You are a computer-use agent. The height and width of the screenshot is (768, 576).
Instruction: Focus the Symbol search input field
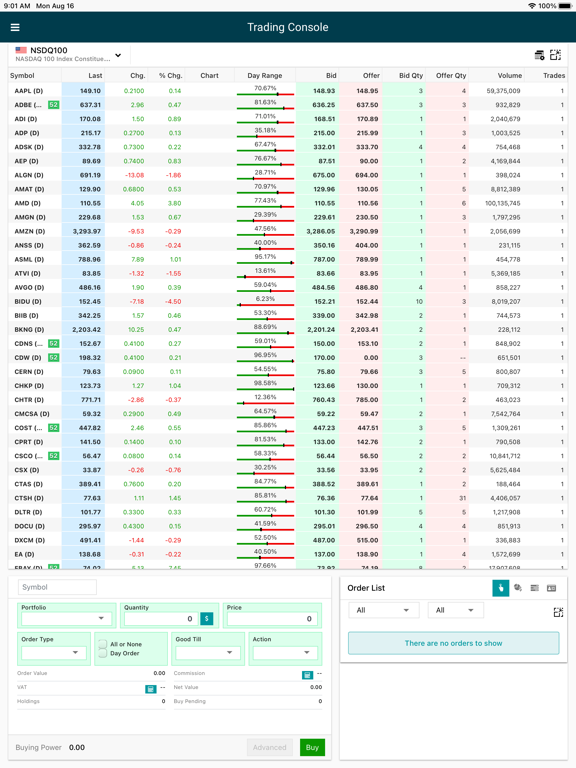[x=57, y=587]
